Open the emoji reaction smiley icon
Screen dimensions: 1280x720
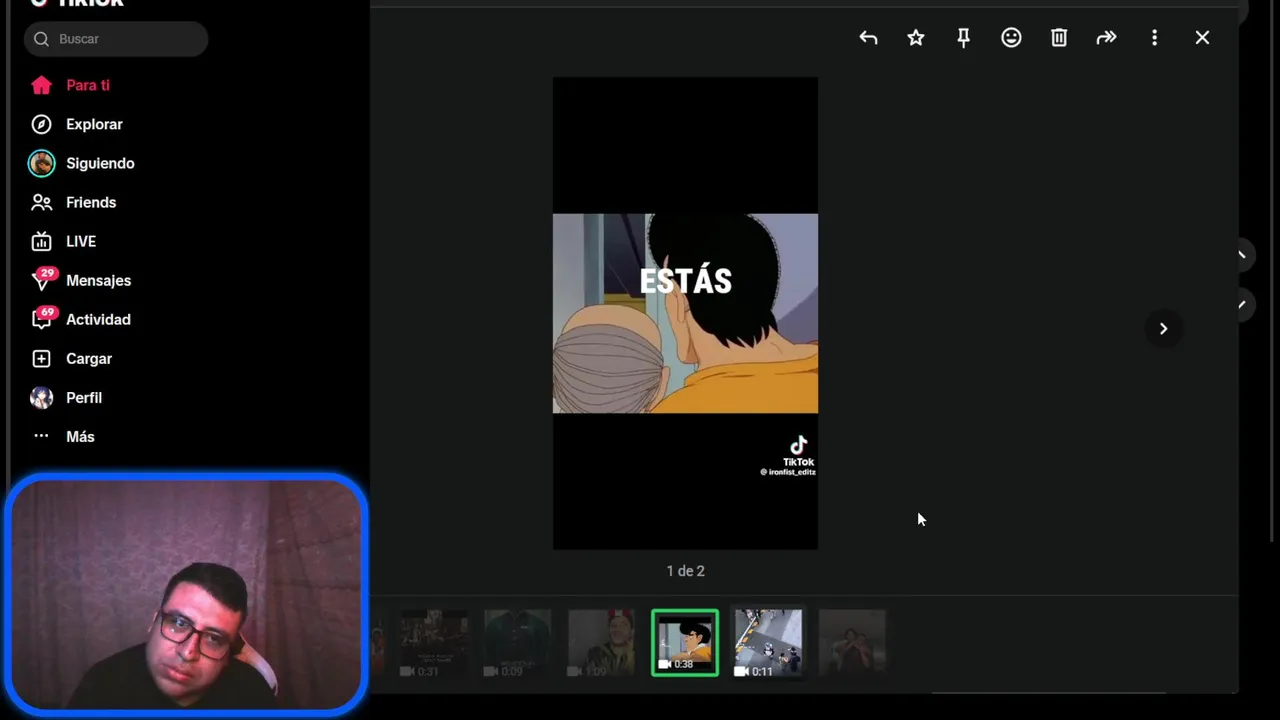[x=1011, y=38]
